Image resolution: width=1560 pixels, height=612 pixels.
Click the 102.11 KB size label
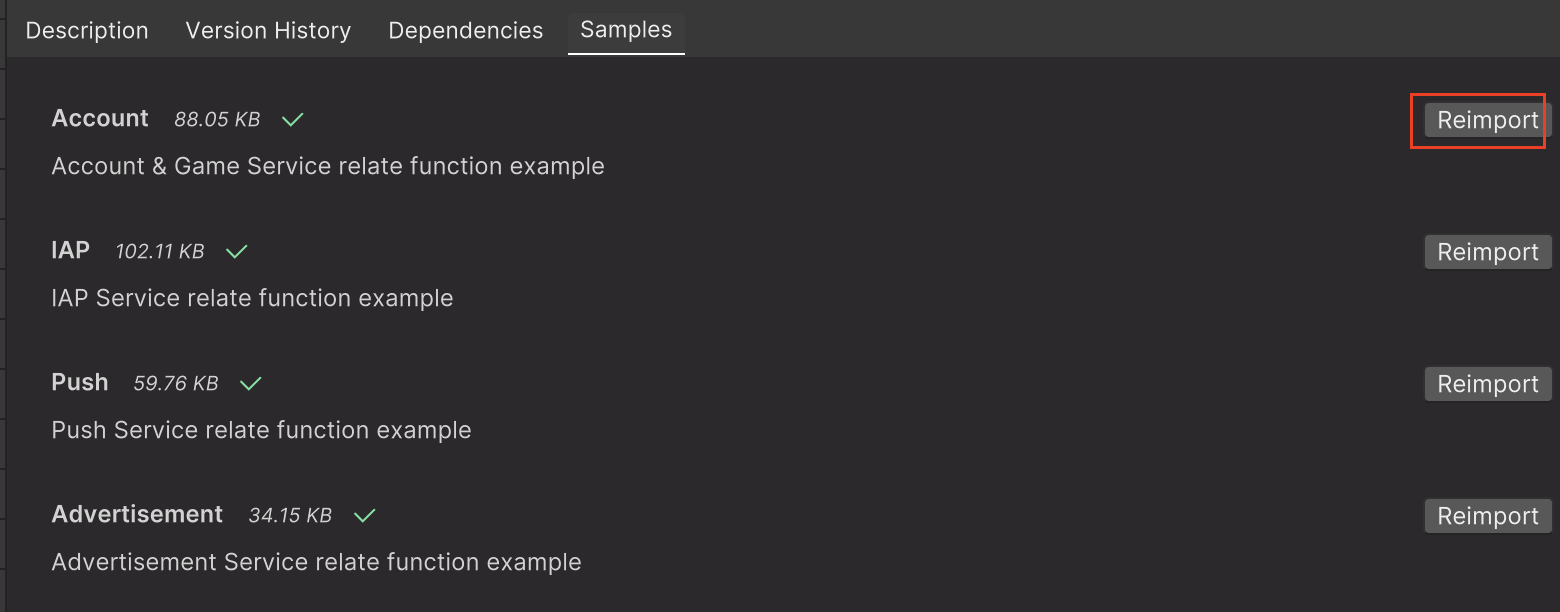pos(160,252)
